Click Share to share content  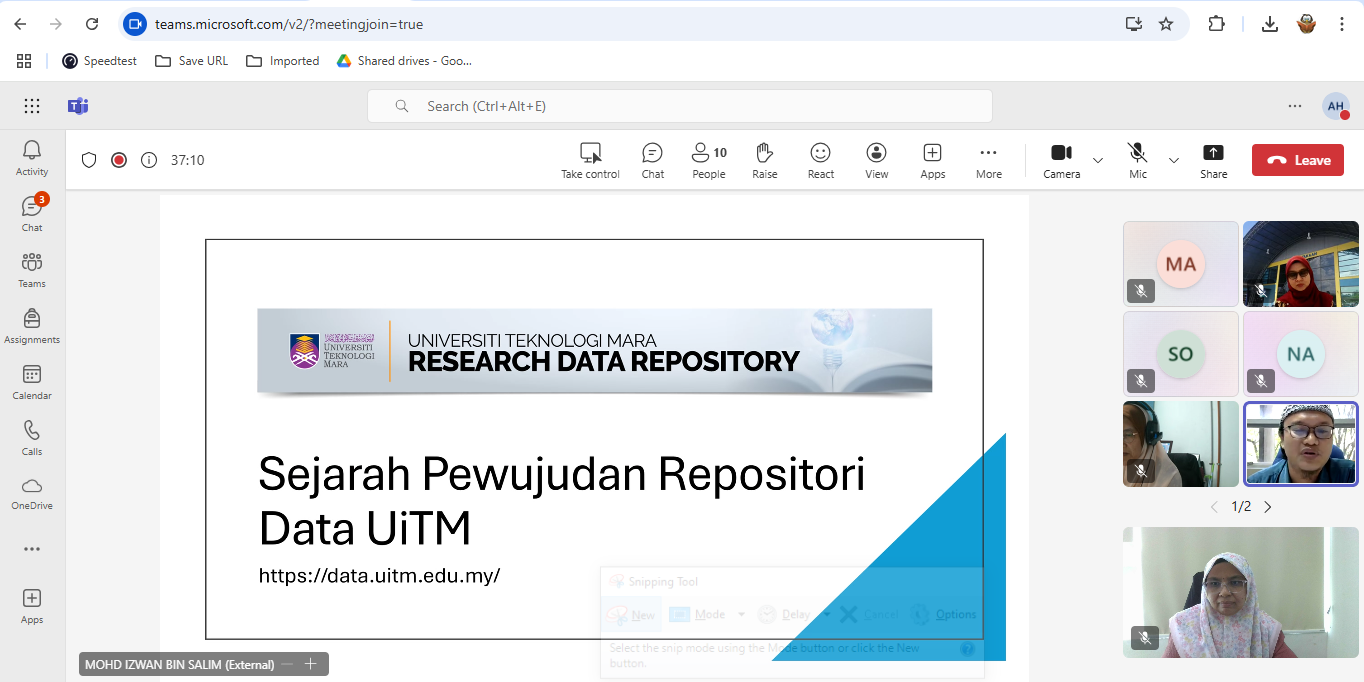pos(1213,160)
